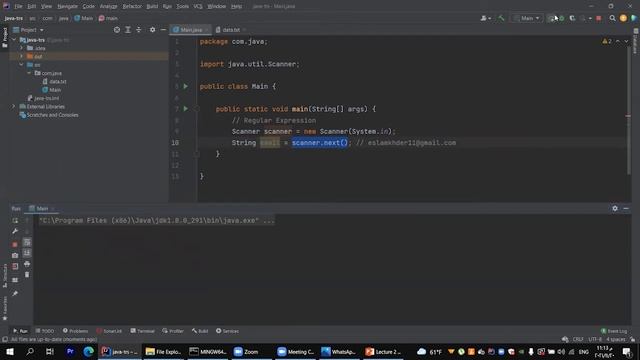The image size is (640, 360).
Task: Click the camera dump threads icon
Action: point(15,256)
